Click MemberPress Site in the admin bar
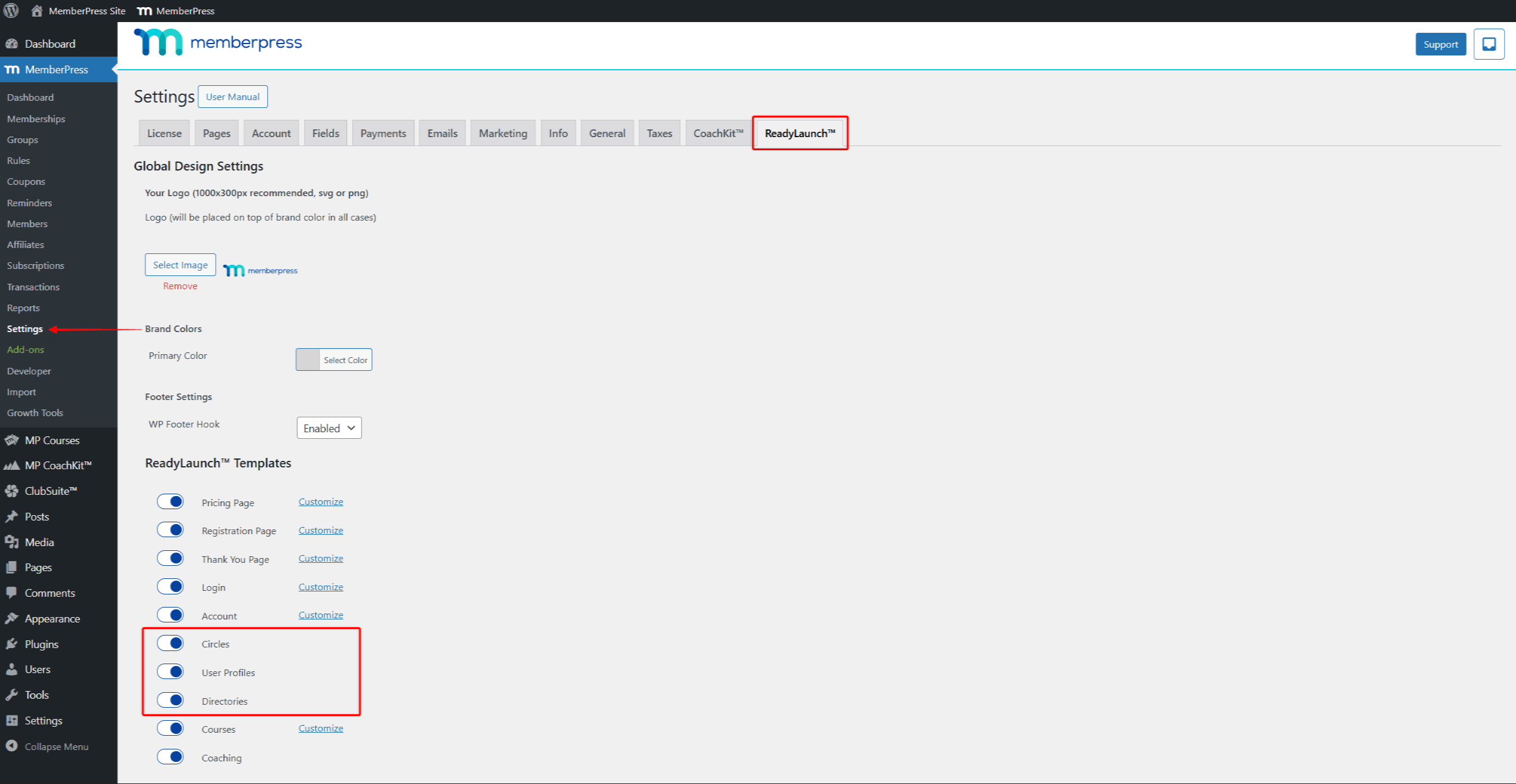 (87, 11)
